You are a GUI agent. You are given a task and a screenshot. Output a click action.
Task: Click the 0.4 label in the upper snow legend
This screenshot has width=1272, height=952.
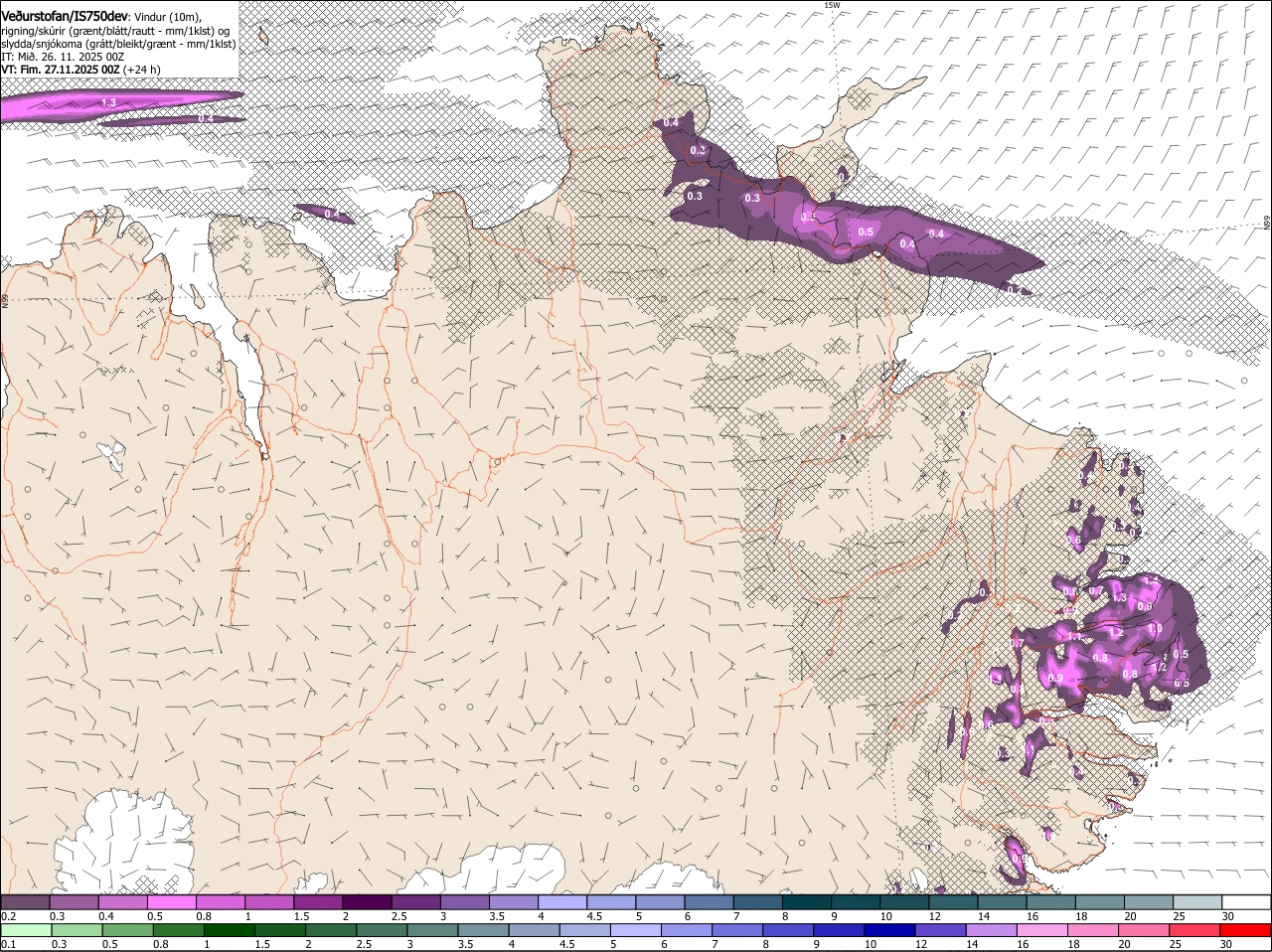pyautogui.click(x=106, y=915)
